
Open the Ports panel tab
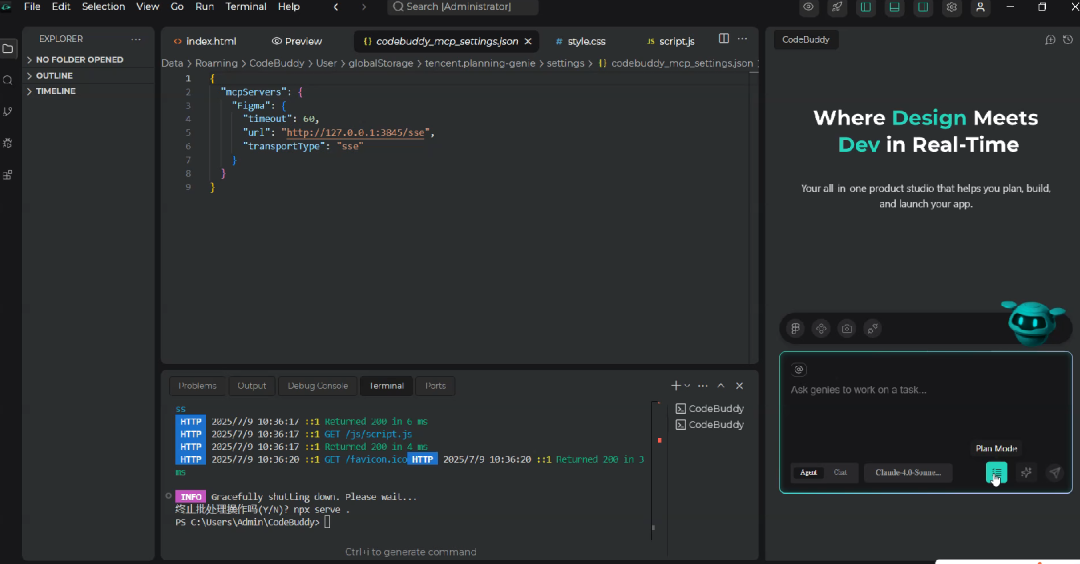[x=435, y=386]
